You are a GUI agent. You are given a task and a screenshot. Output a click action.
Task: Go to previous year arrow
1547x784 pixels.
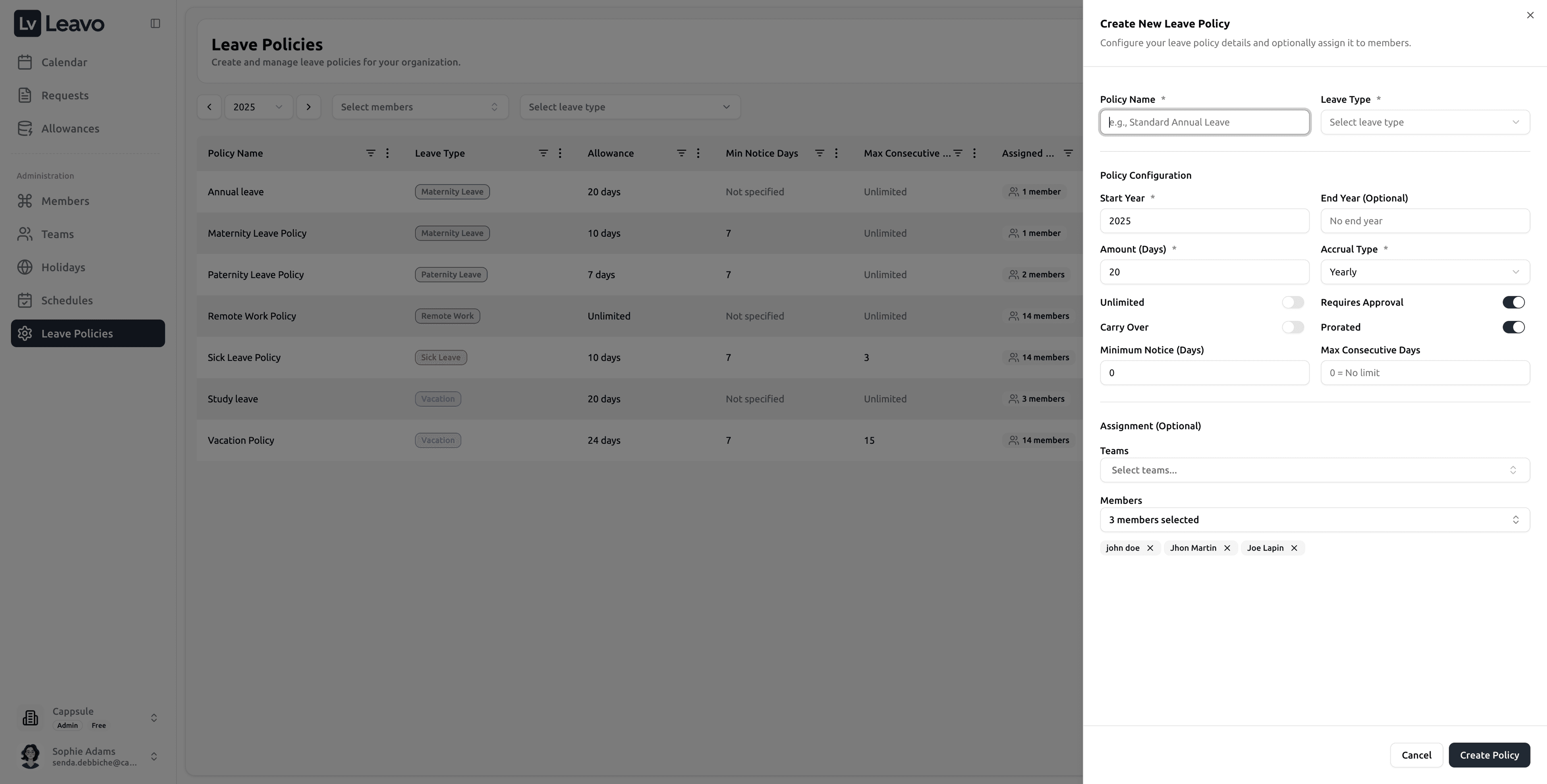pos(209,107)
